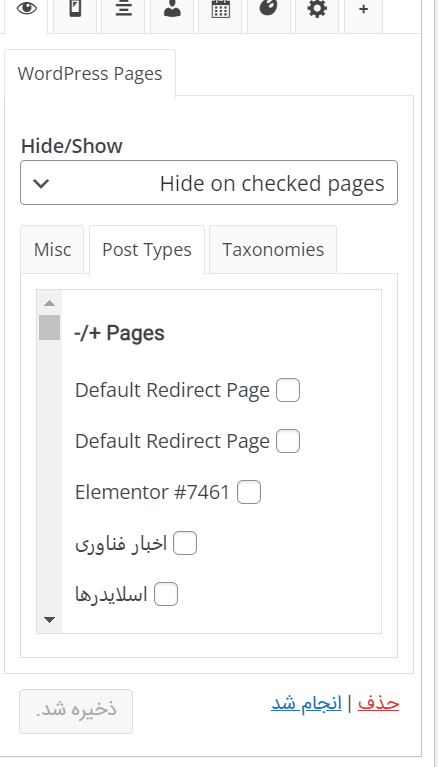Collapse the -/+ Pages section
This screenshot has width=438, height=767.
click(119, 333)
